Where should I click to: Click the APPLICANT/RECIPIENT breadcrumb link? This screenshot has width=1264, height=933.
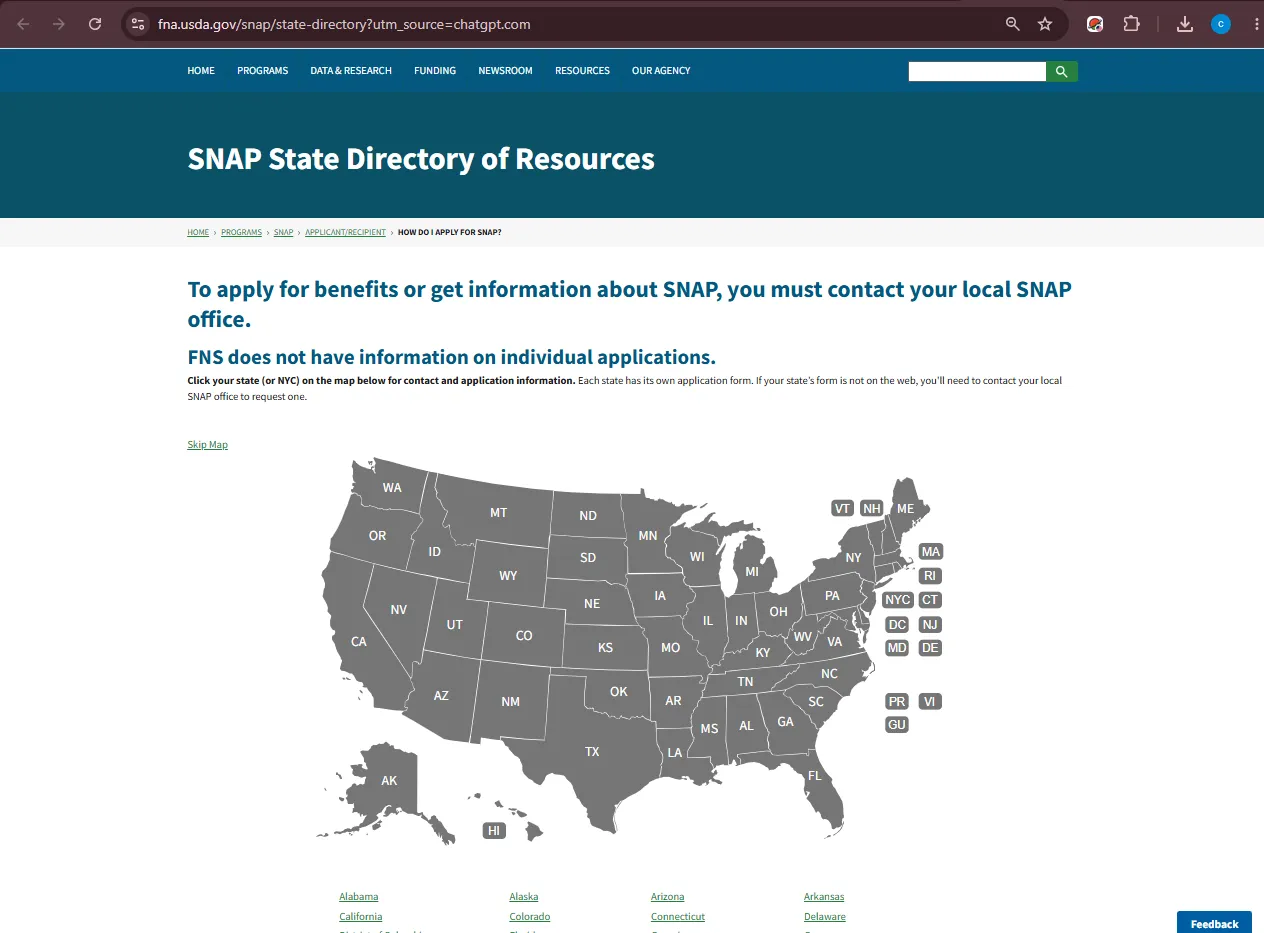coord(345,232)
